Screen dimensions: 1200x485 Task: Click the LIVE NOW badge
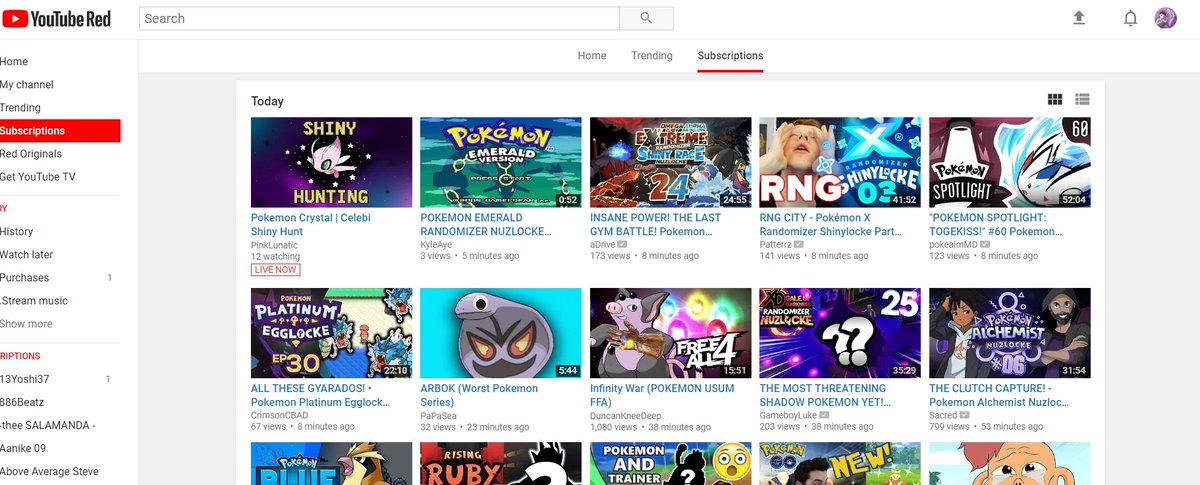click(x=276, y=270)
